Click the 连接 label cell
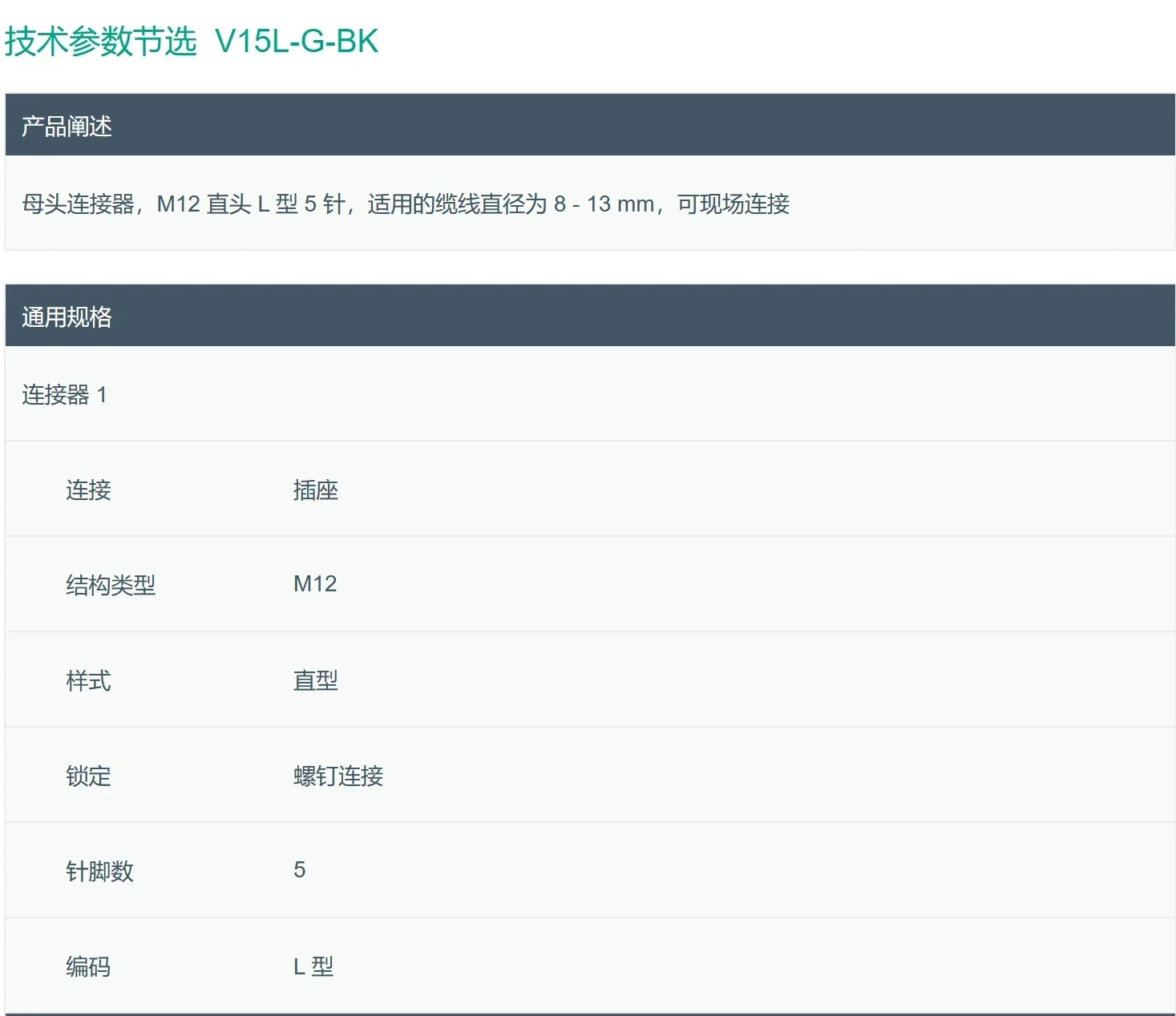Viewport: 1176px width, 1016px height. tap(88, 490)
